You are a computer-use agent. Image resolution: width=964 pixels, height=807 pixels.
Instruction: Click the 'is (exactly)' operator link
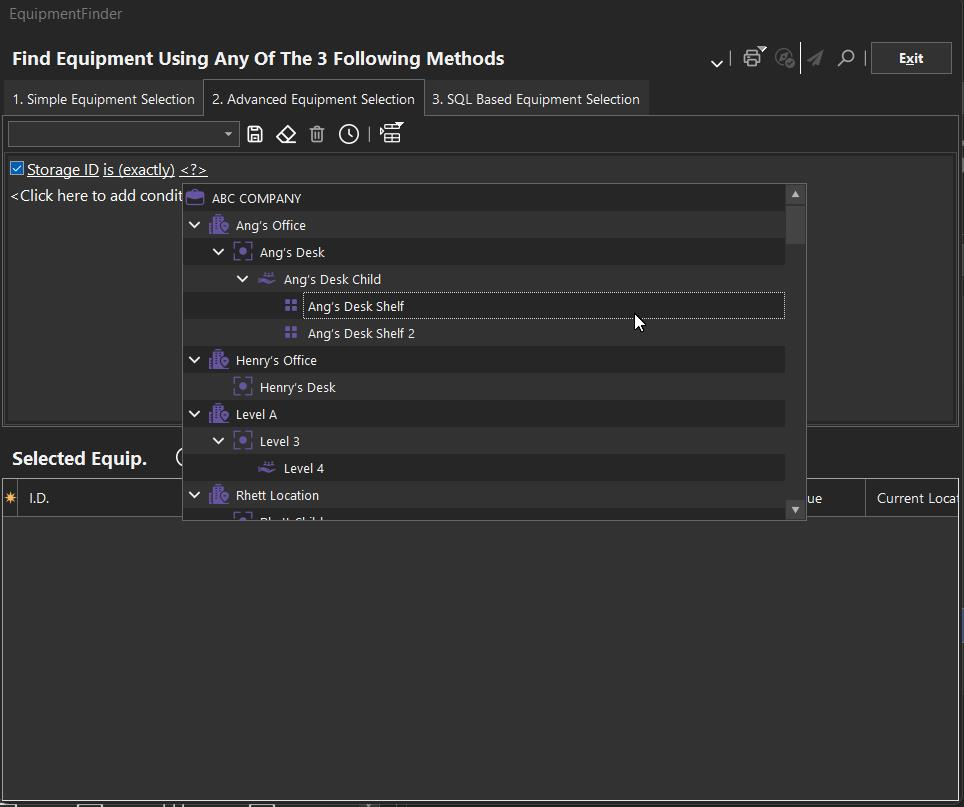click(139, 170)
